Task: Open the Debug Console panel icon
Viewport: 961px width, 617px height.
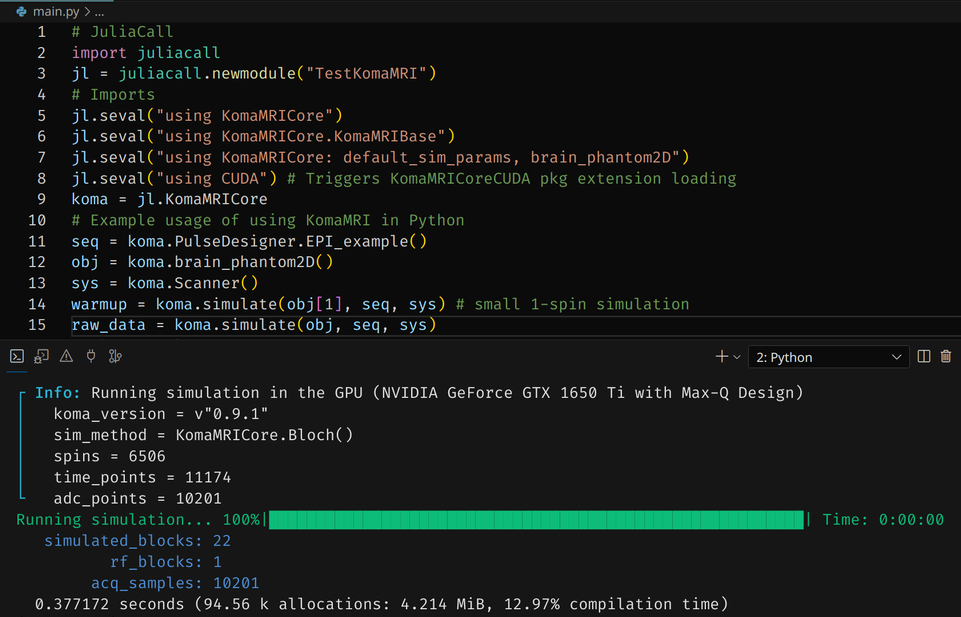Action: [41, 357]
